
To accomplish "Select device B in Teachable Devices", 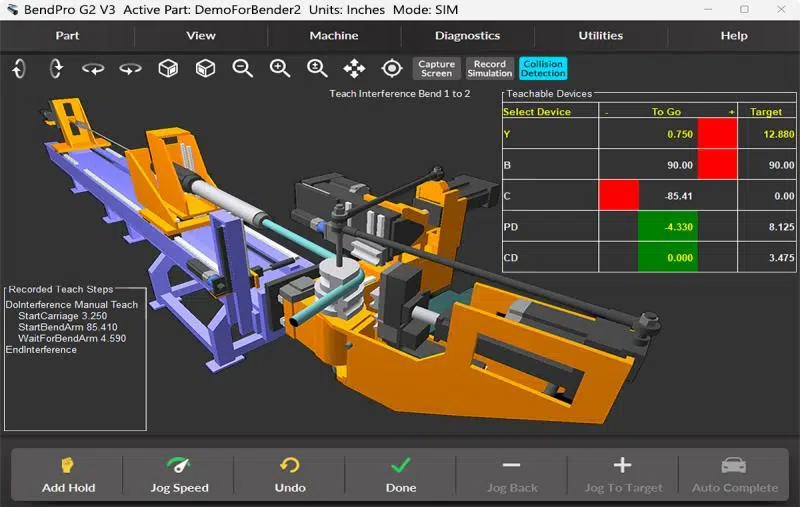I will [550, 165].
